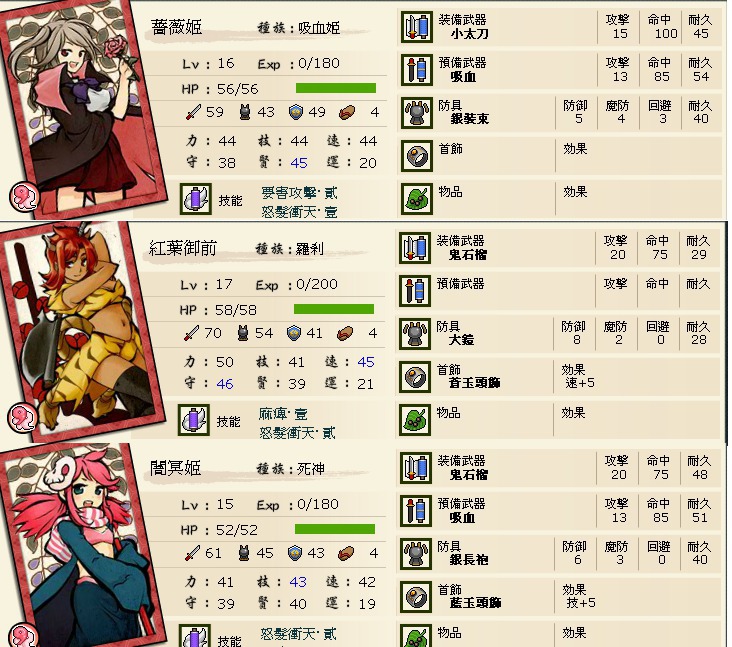
Task: Click weapon name 小太刀
Action: click(469, 34)
